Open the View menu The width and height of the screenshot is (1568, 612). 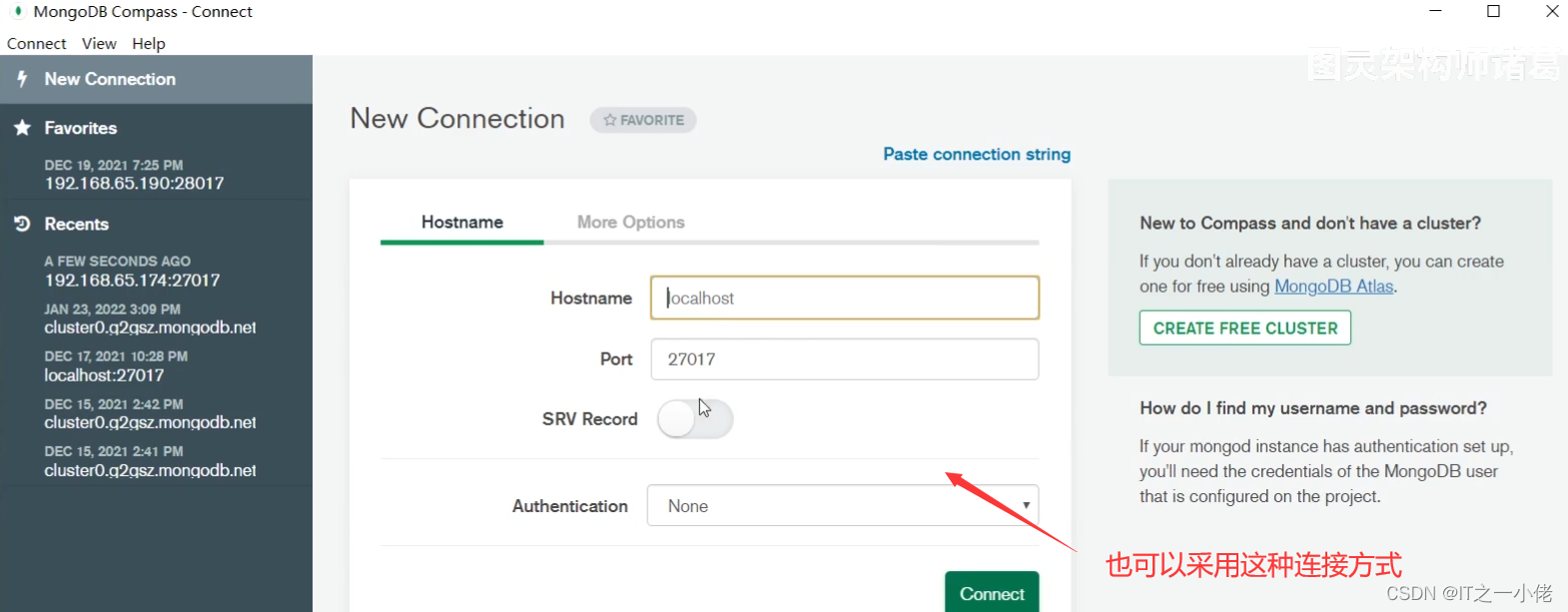tap(99, 44)
